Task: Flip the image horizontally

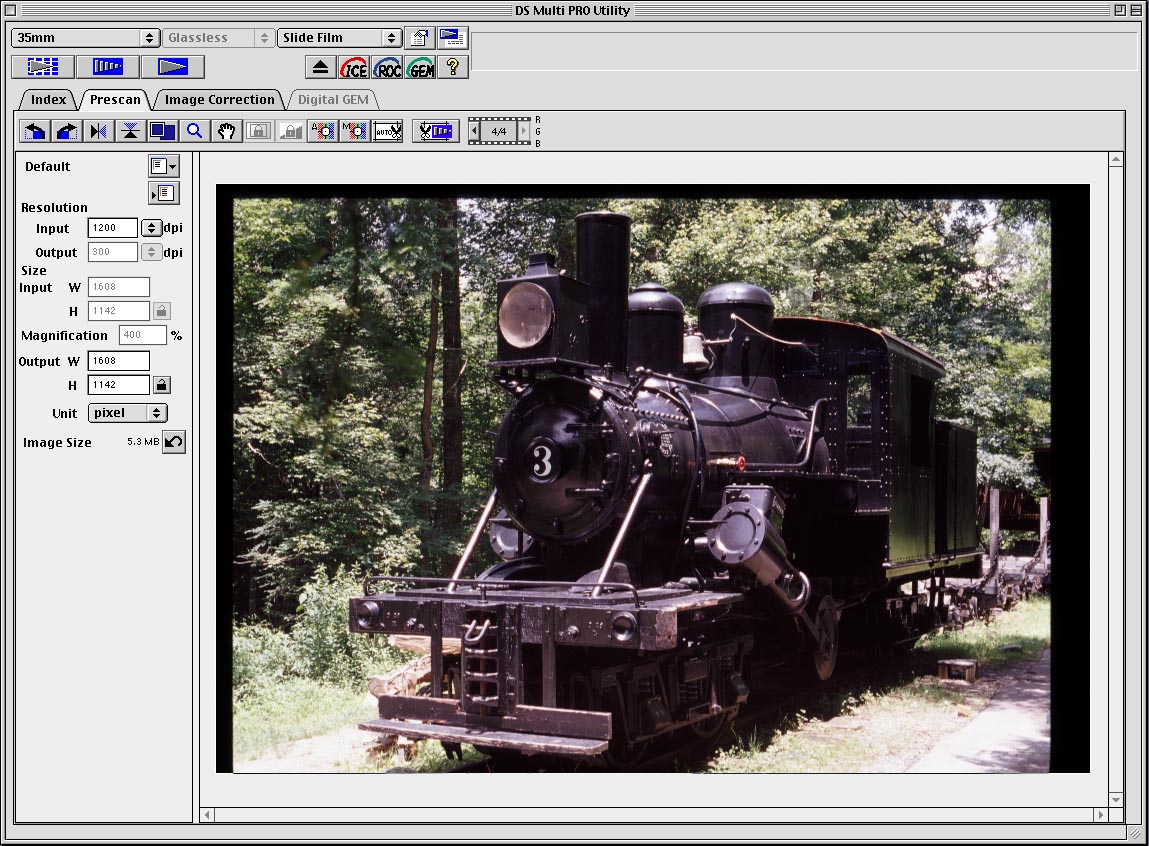Action: (x=98, y=131)
